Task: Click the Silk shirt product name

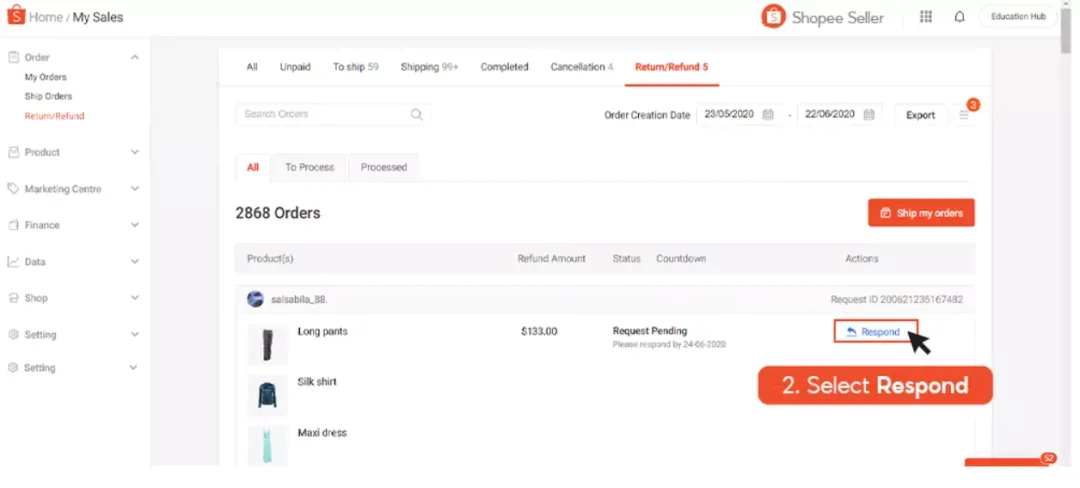Action: (317, 381)
